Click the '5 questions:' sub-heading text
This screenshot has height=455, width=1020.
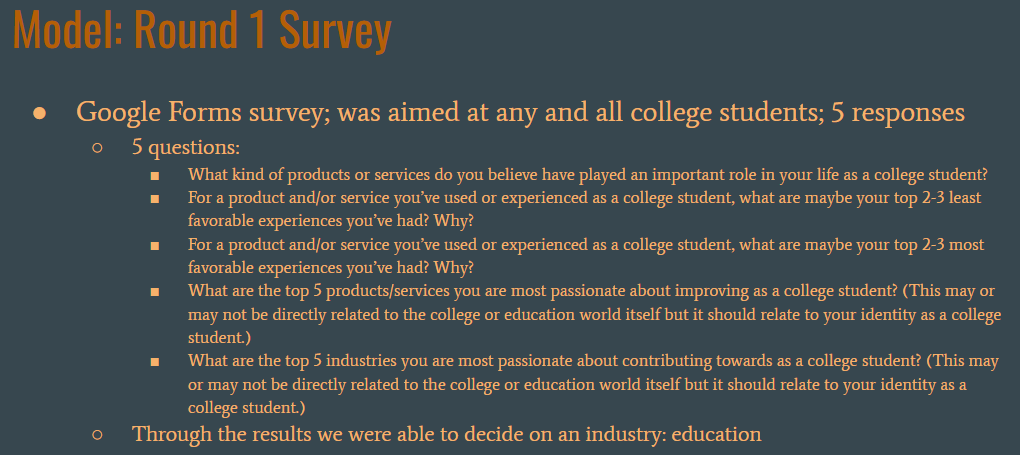coord(186,148)
